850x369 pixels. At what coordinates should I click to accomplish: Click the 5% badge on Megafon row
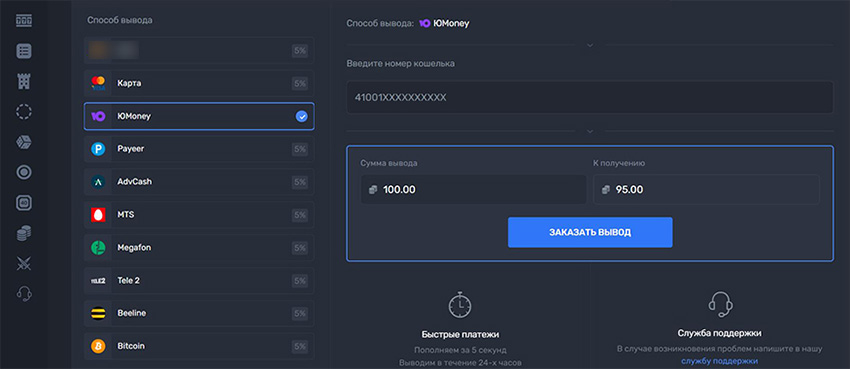point(300,248)
